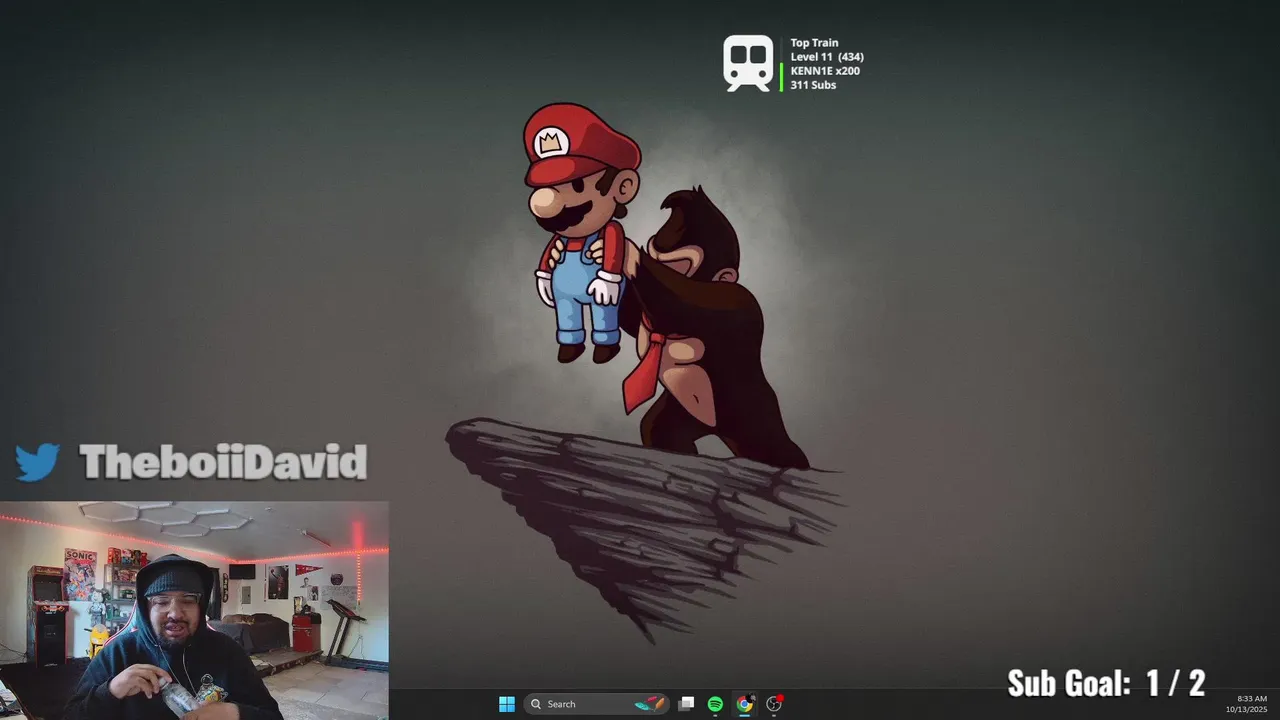Click the '311 Subs' train text
The image size is (1280, 720).
(x=813, y=85)
